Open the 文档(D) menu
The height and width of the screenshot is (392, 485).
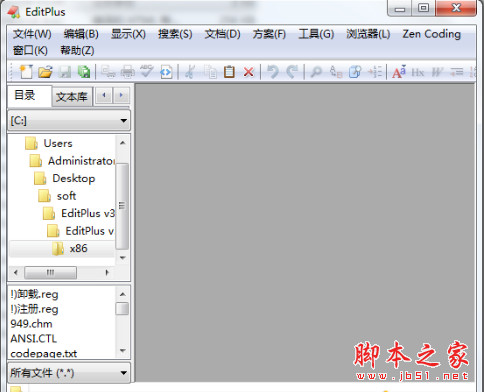tap(222, 34)
